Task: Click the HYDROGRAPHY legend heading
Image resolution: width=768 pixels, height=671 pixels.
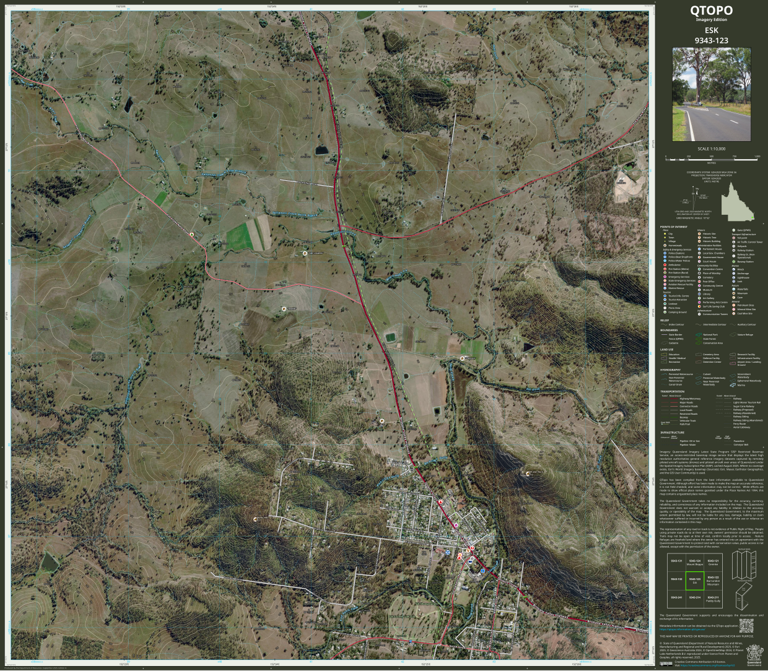Action: point(670,370)
